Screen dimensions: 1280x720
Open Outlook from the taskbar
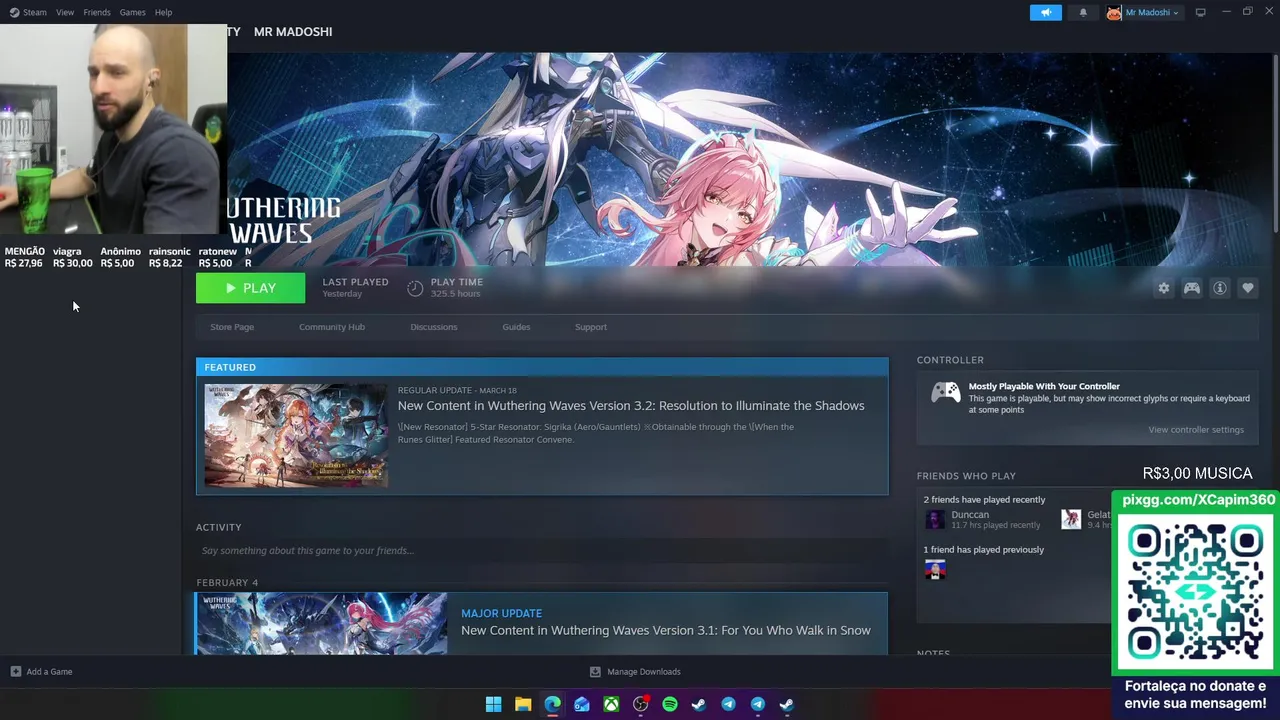[x=582, y=704]
